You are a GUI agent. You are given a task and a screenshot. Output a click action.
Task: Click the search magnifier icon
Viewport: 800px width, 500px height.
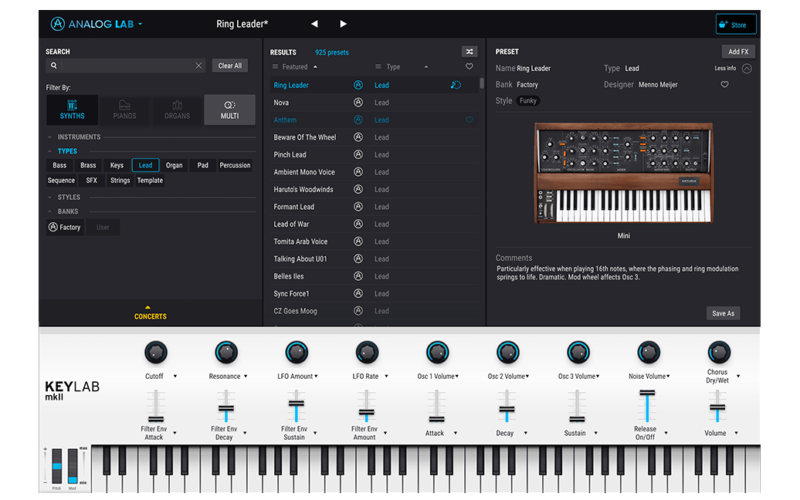coord(54,65)
